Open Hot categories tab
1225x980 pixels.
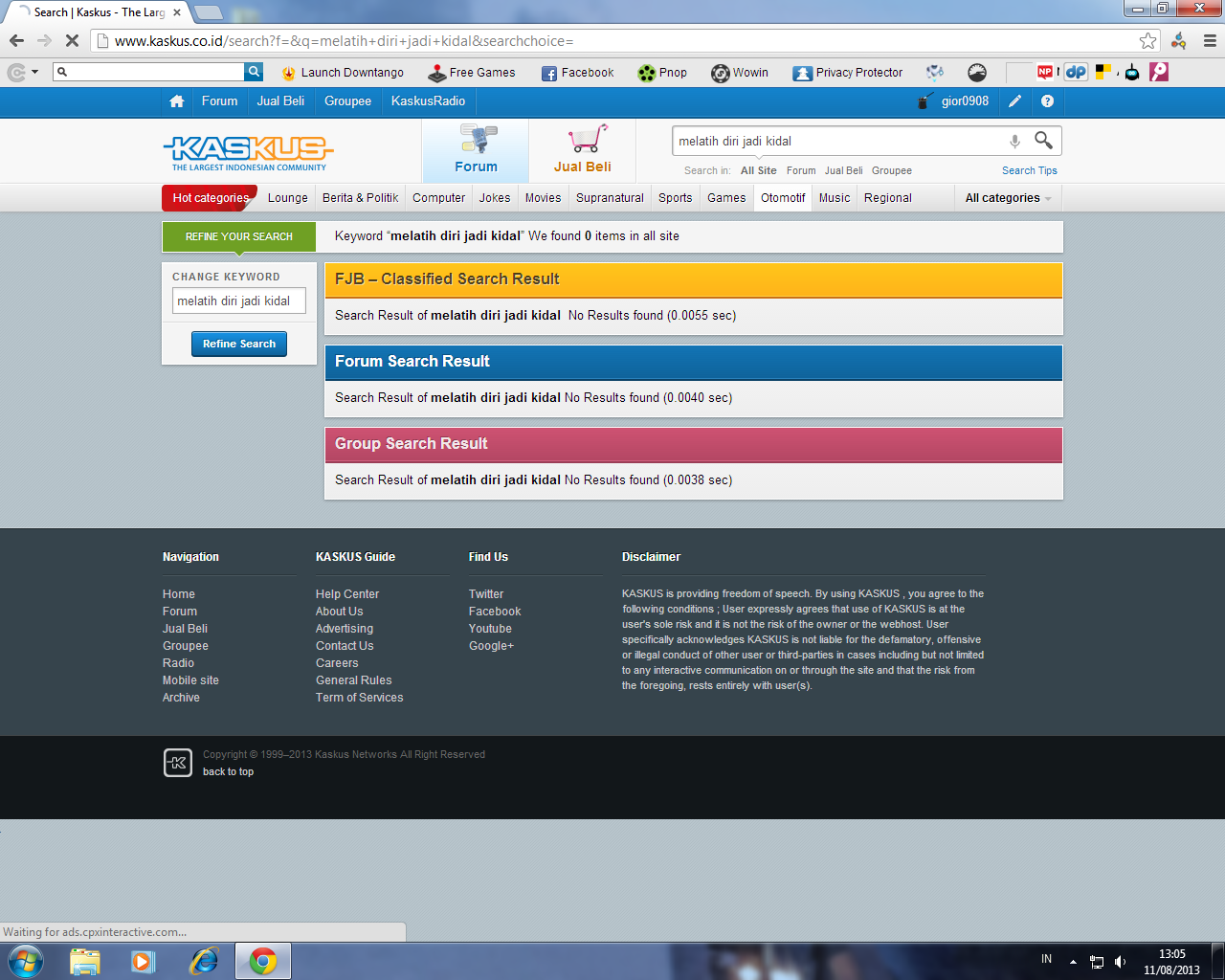pos(210,198)
